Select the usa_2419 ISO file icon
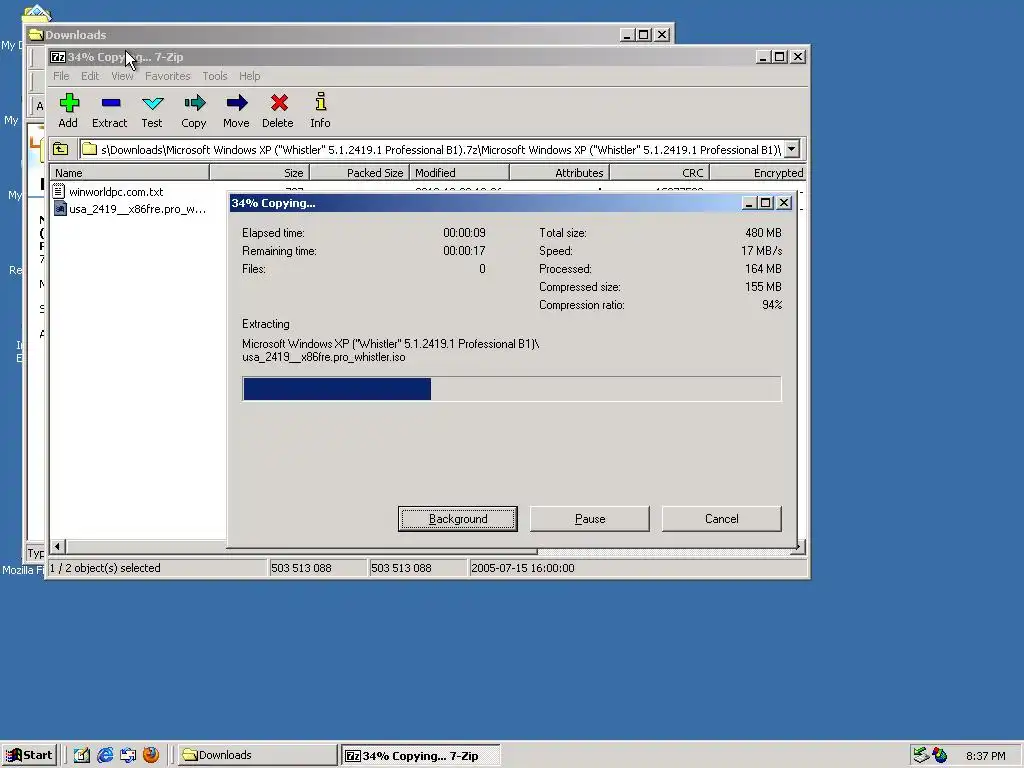This screenshot has height=768, width=1024. click(59, 209)
